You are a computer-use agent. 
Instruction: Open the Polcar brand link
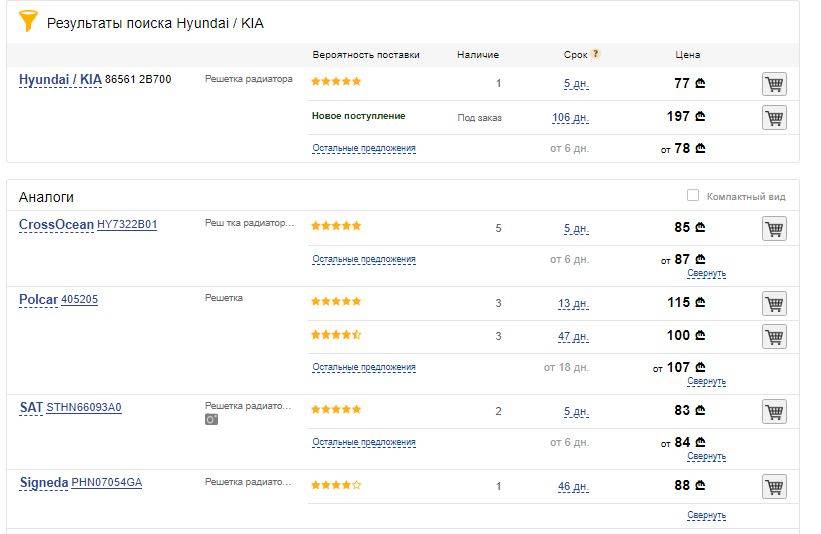coord(38,299)
